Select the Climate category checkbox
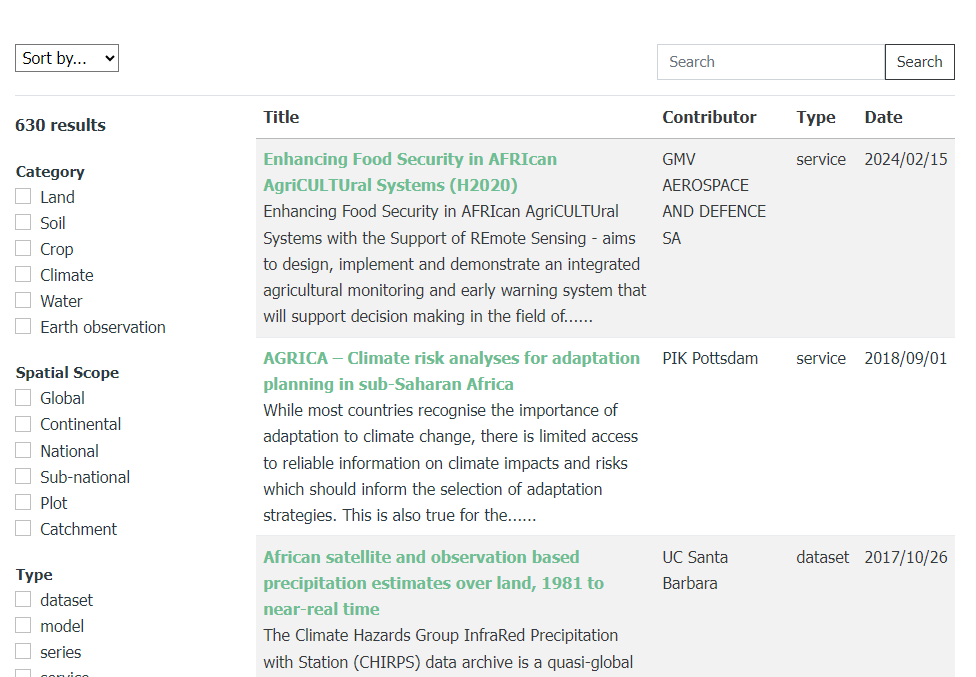Screen dimensions: 976x677 point(23,275)
